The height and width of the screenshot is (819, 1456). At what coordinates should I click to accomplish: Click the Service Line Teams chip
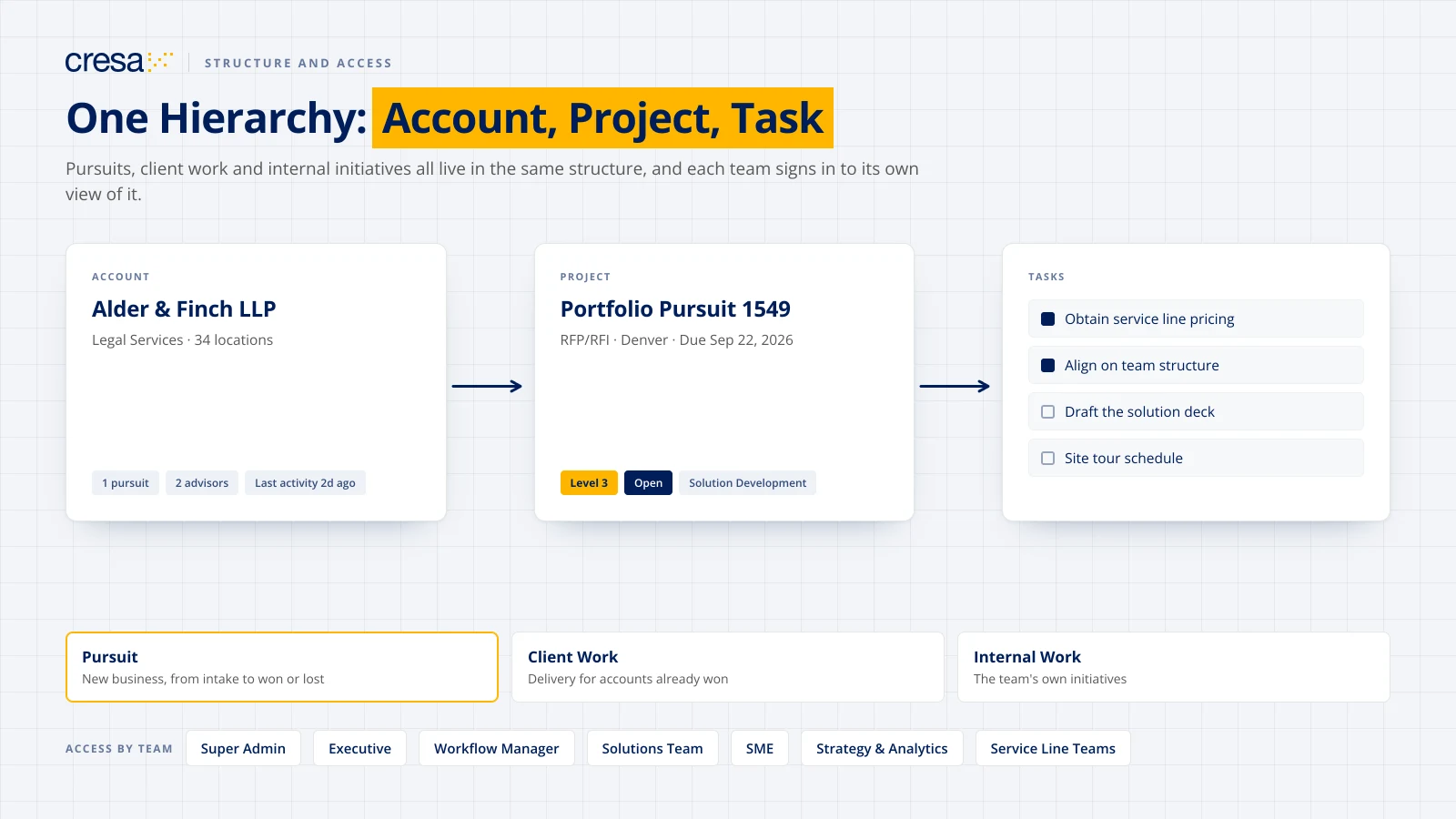pyautogui.click(x=1053, y=748)
